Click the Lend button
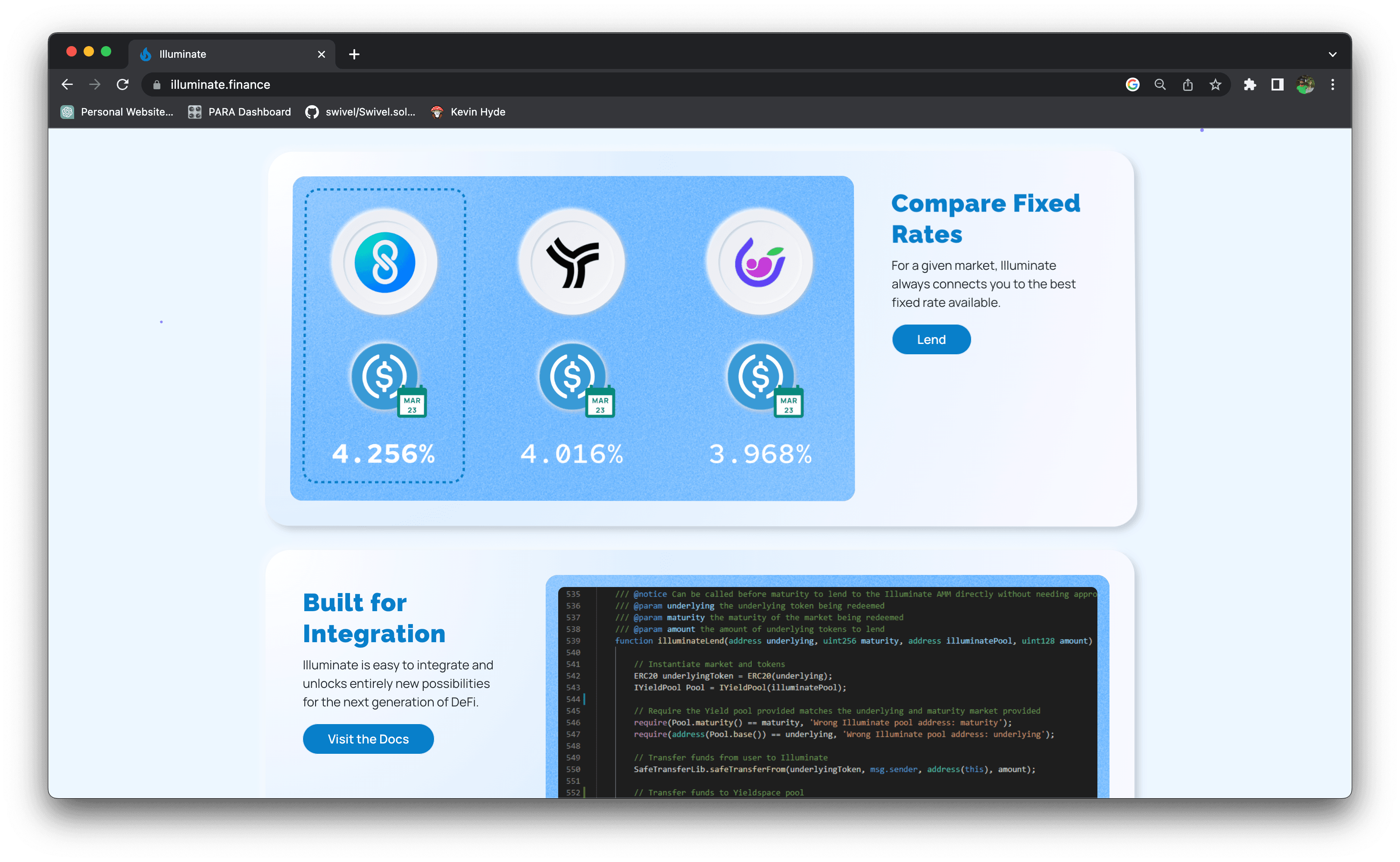Viewport: 1400px width, 862px height. tap(931, 340)
